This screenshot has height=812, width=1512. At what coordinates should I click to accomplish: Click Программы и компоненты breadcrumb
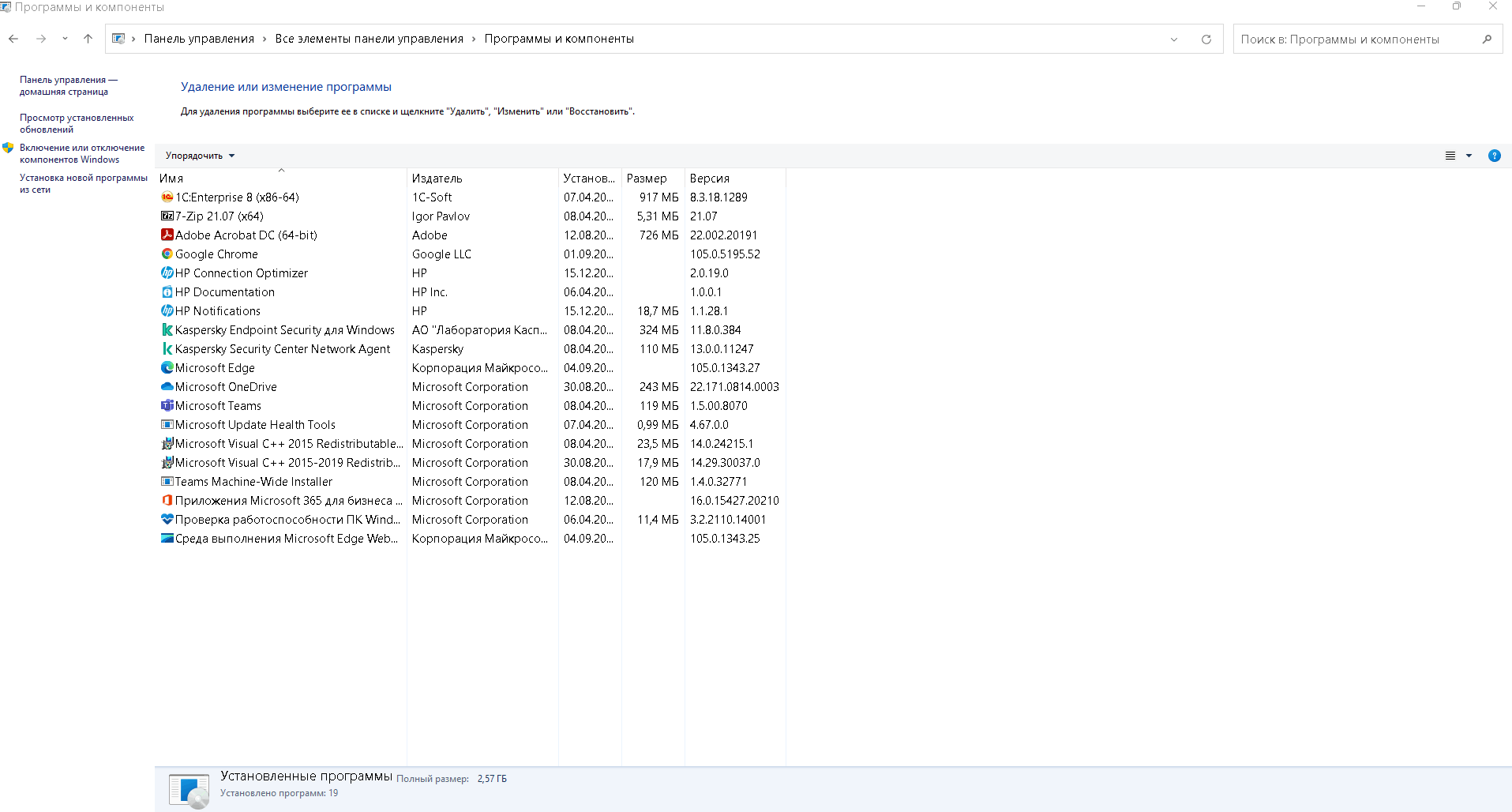(559, 39)
